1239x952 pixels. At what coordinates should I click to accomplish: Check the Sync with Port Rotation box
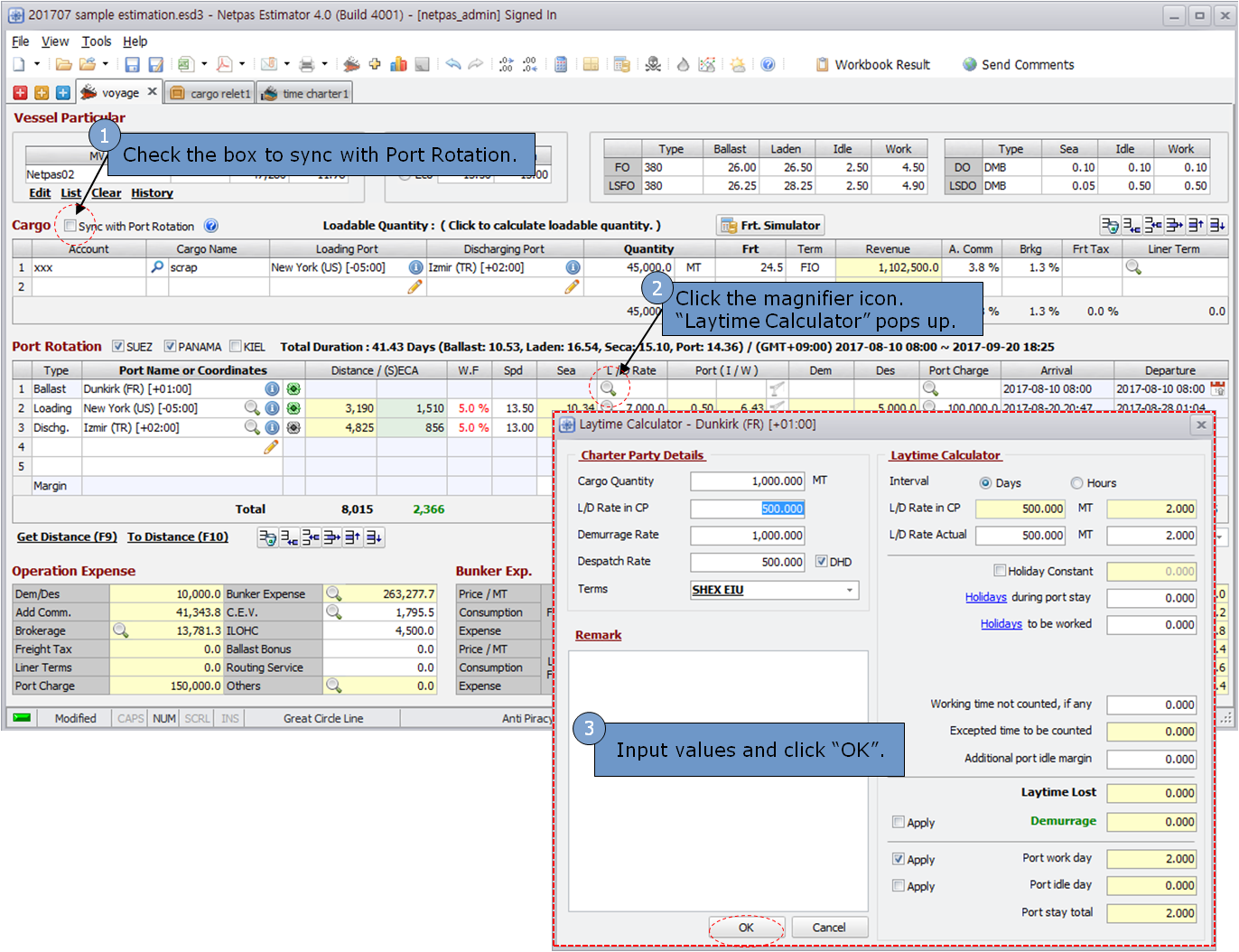(x=70, y=226)
